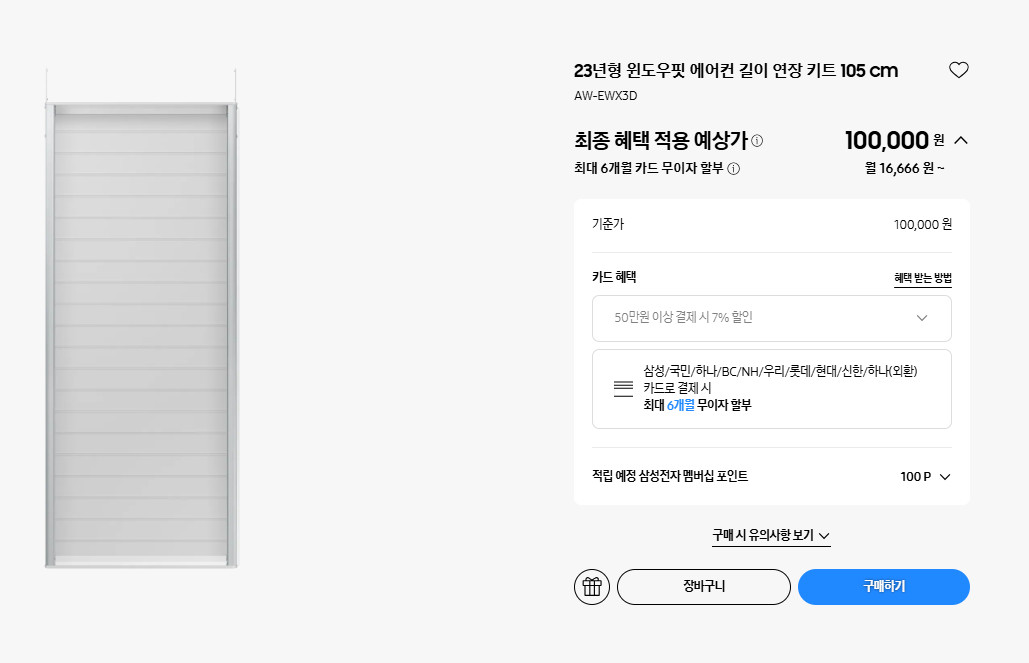Collapse price details with the up chevron
The image size is (1029, 663).
pos(961,141)
